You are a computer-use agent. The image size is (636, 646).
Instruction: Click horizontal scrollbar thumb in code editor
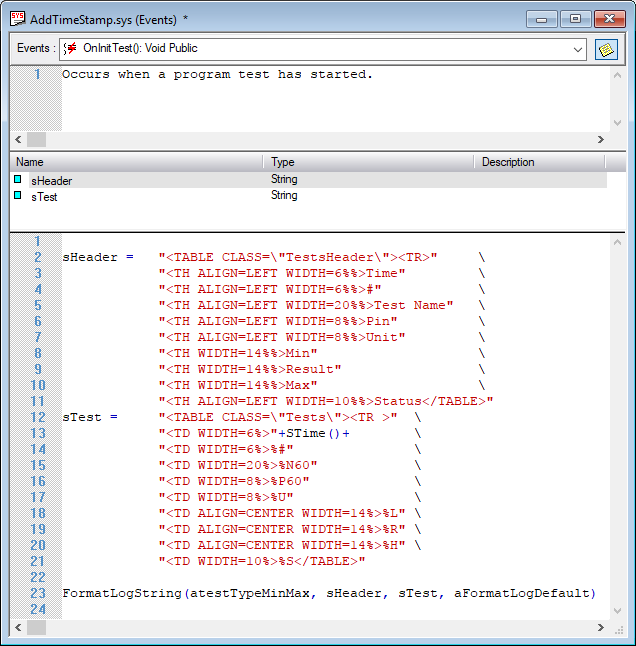(36, 627)
